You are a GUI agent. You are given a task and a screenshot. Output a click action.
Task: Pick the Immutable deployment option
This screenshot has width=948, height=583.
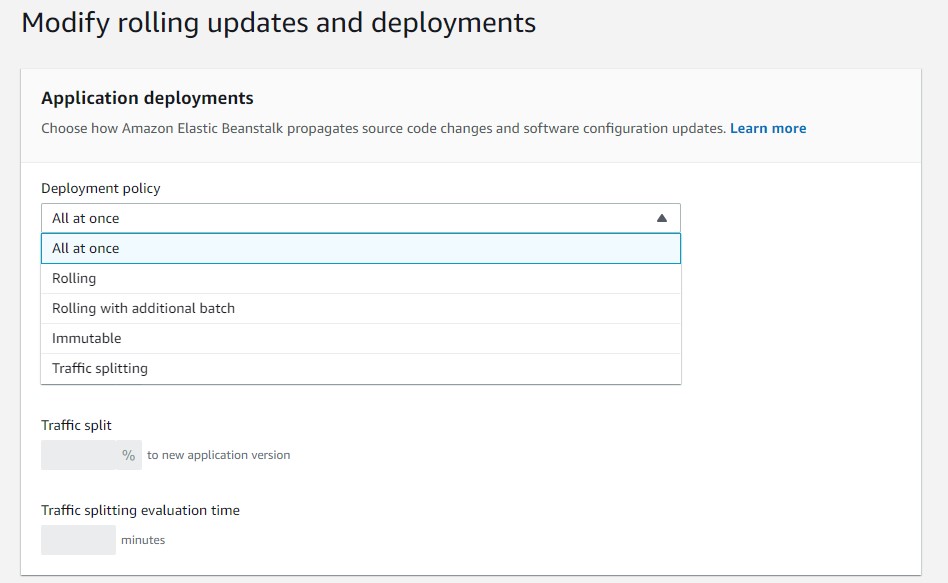[361, 339]
